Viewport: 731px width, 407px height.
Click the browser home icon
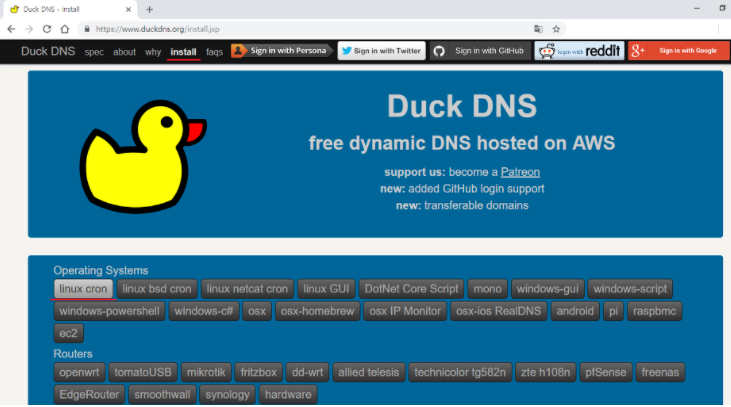[x=65, y=29]
